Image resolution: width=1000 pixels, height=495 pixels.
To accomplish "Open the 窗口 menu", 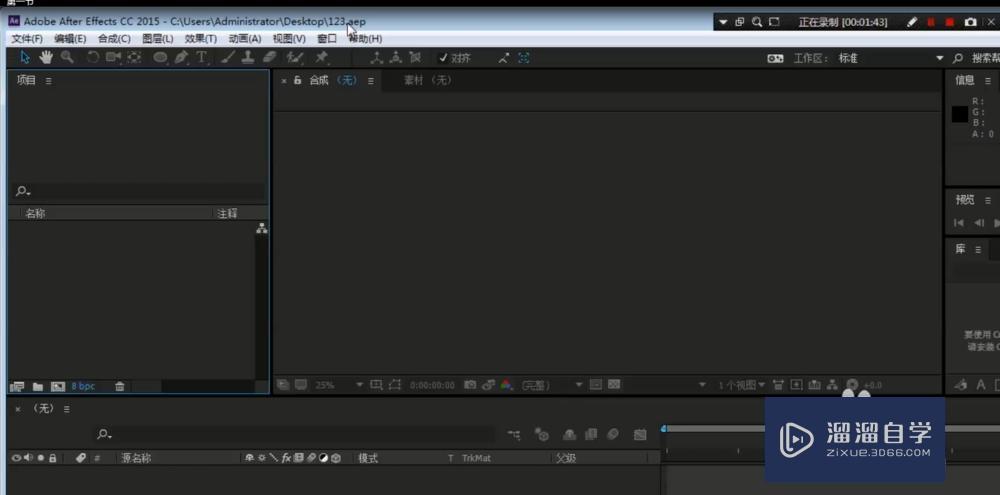I will [x=327, y=39].
